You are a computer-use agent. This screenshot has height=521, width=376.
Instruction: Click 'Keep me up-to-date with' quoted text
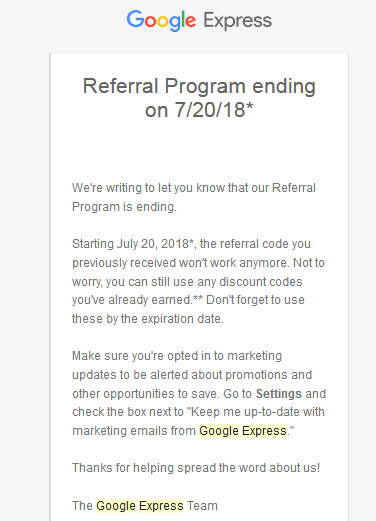[x=256, y=412]
